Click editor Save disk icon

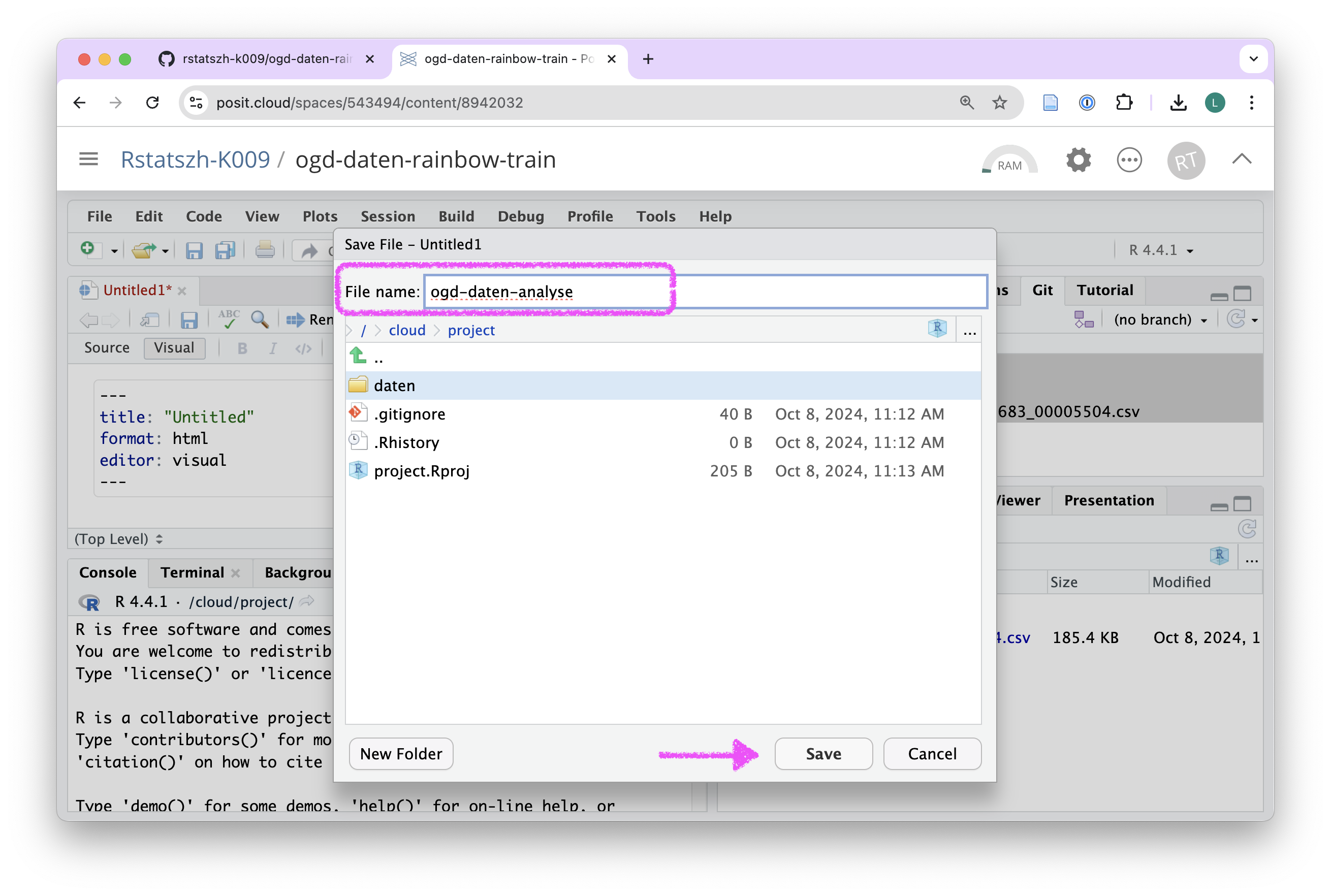188,319
